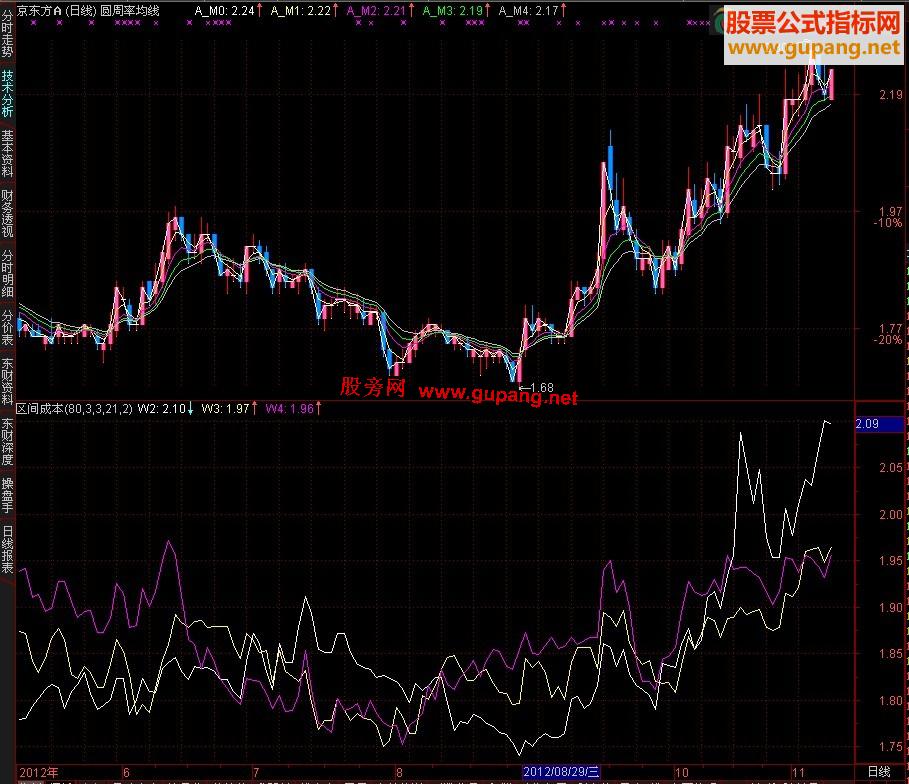Screen dimensions: 909x784
Task: Click the 1.85 indicator axis label
Action: (890, 654)
